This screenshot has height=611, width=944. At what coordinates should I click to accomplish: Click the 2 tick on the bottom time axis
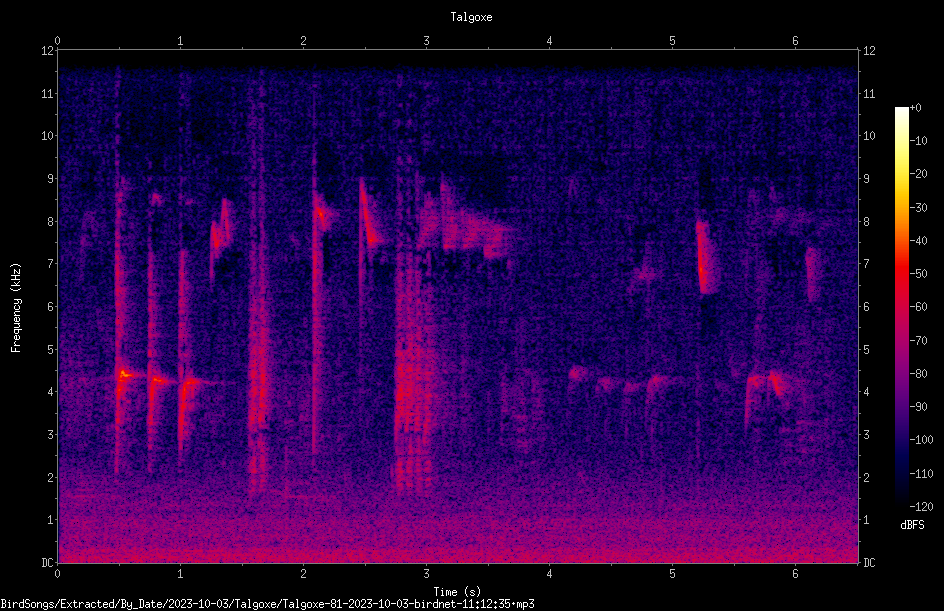(303, 574)
